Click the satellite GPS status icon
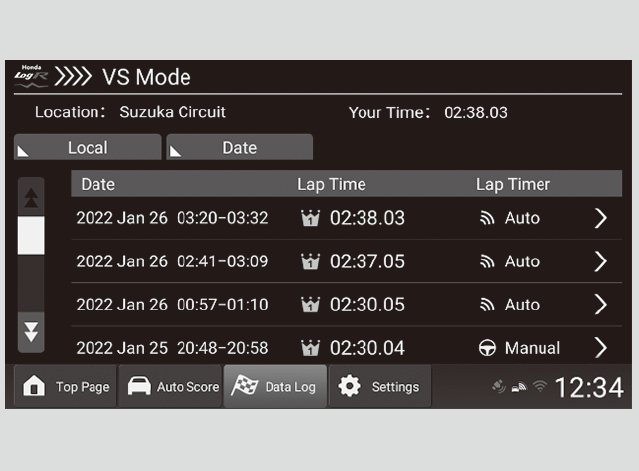Image resolution: width=639 pixels, height=471 pixels. pyautogui.click(x=498, y=387)
